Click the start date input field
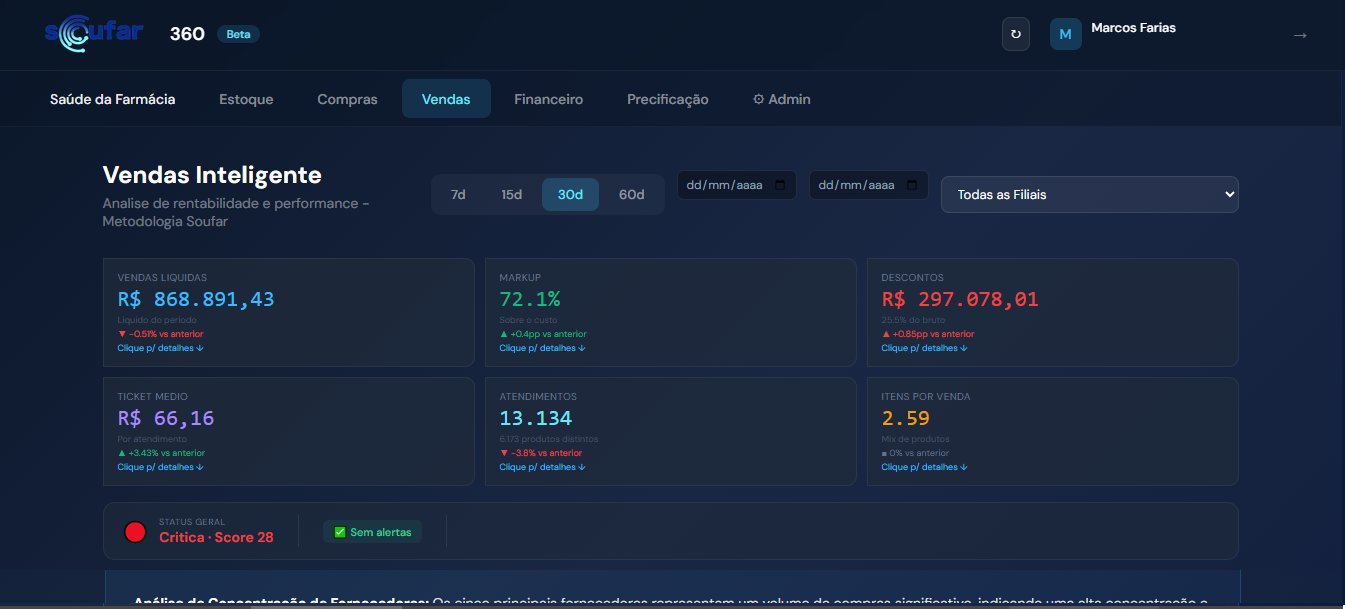The width and height of the screenshot is (1345, 609). (737, 186)
